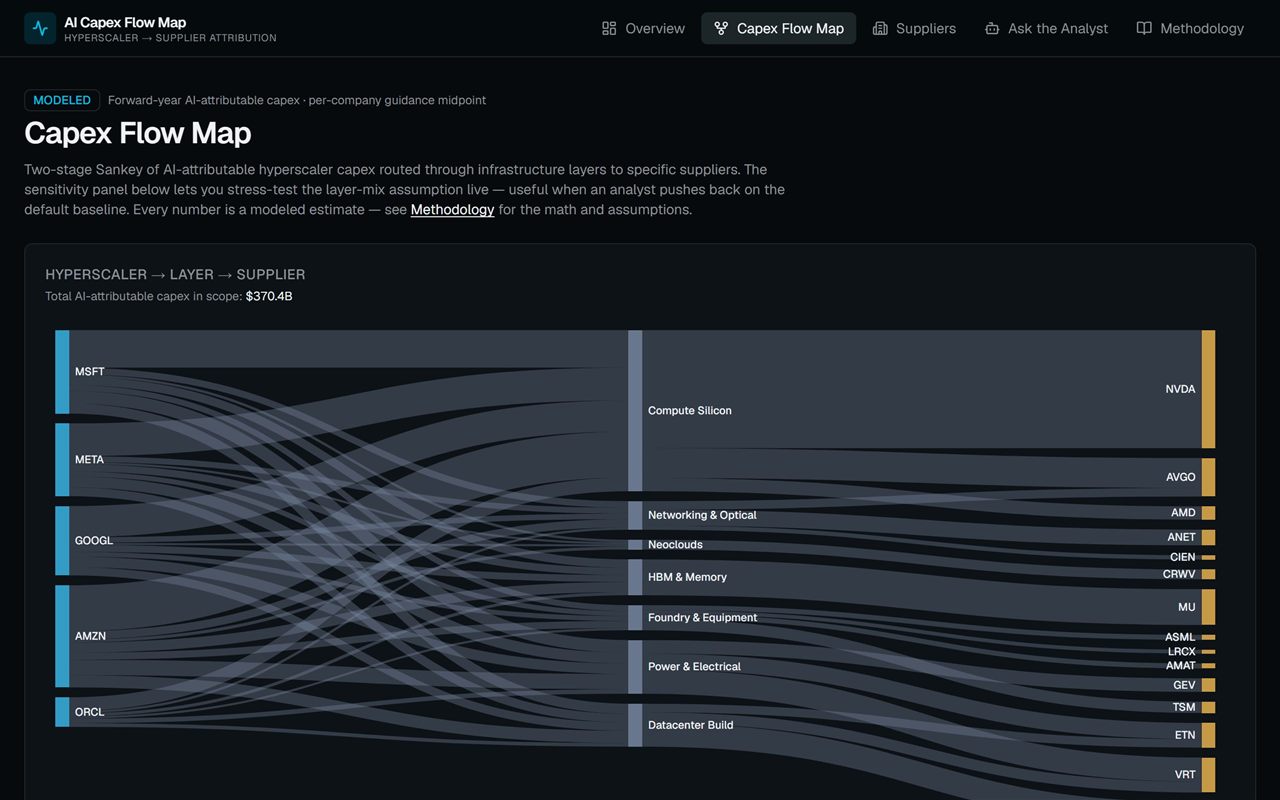Viewport: 1280px width, 800px height.
Task: Click the Networking & Optical layer node
Action: tap(635, 515)
